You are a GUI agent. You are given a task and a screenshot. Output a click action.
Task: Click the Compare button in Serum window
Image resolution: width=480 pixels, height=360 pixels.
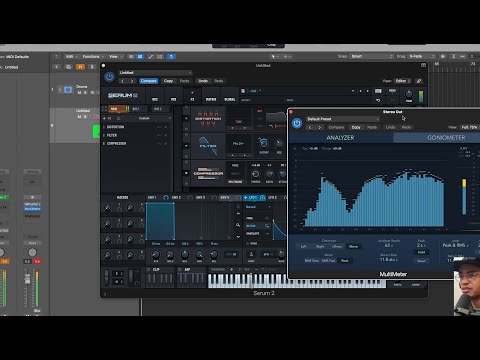click(x=149, y=81)
